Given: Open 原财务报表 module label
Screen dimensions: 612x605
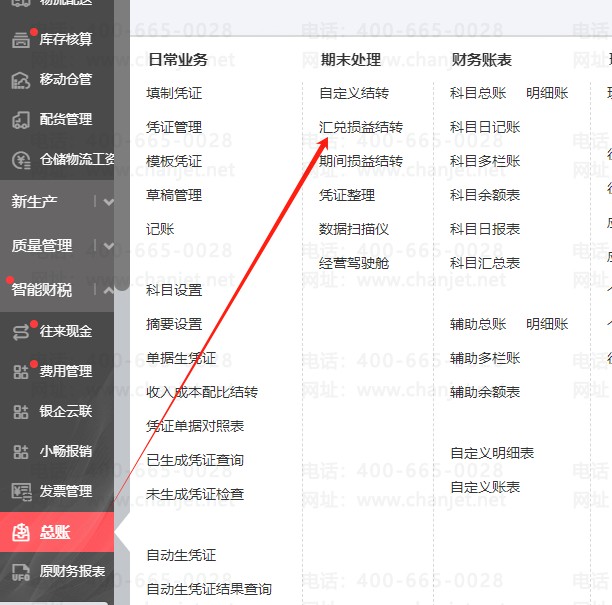Looking at the screenshot, I should (73, 571).
